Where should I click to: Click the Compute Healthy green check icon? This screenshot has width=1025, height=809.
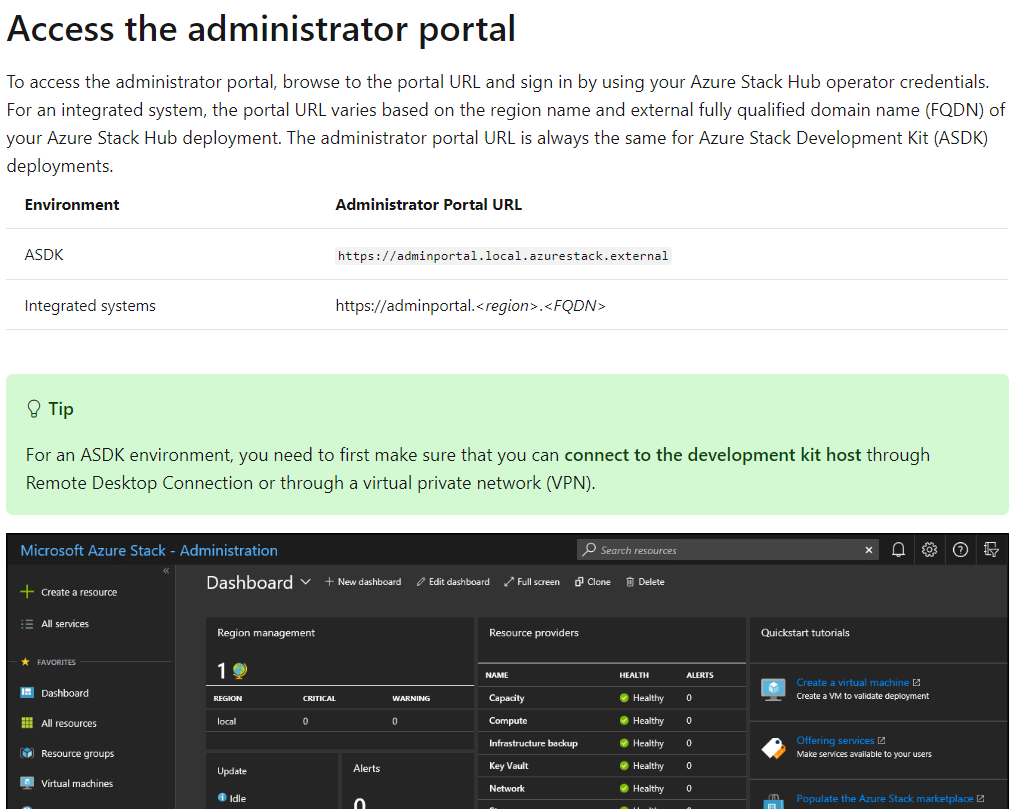pos(624,721)
